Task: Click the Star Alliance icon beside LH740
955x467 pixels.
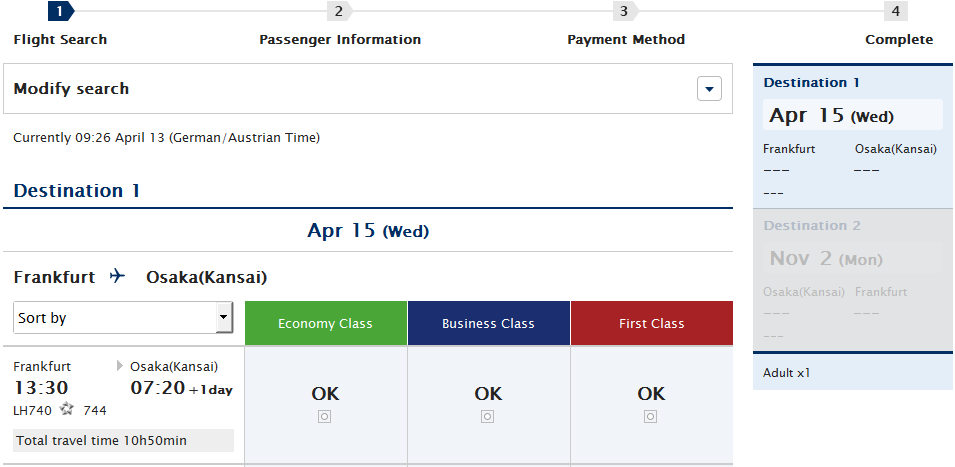Action: (67, 409)
